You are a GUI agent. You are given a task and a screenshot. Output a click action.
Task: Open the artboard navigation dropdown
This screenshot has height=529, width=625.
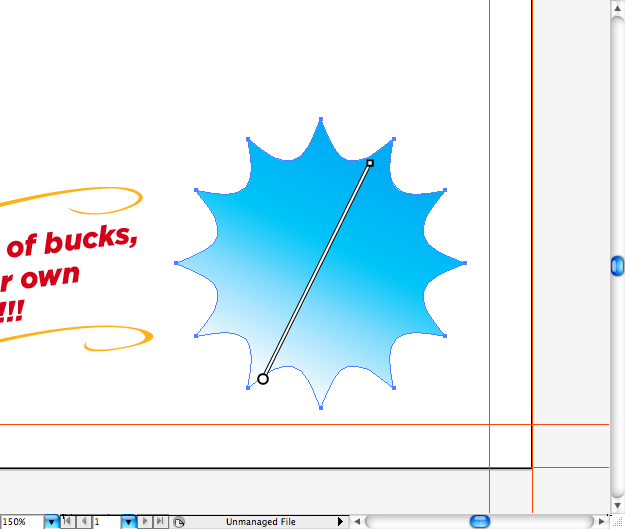coord(128,521)
